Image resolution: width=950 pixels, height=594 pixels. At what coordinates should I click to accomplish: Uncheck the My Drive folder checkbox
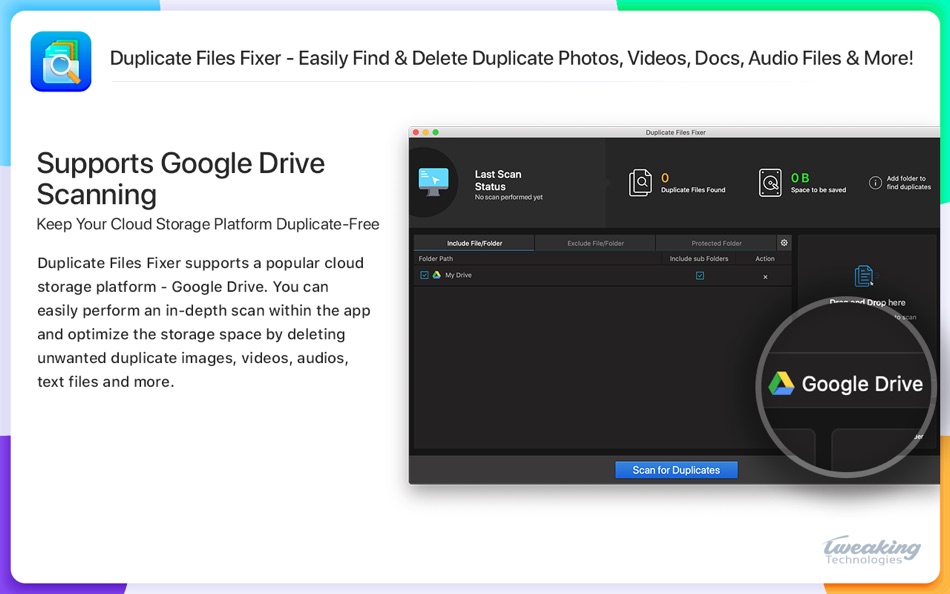(x=424, y=275)
